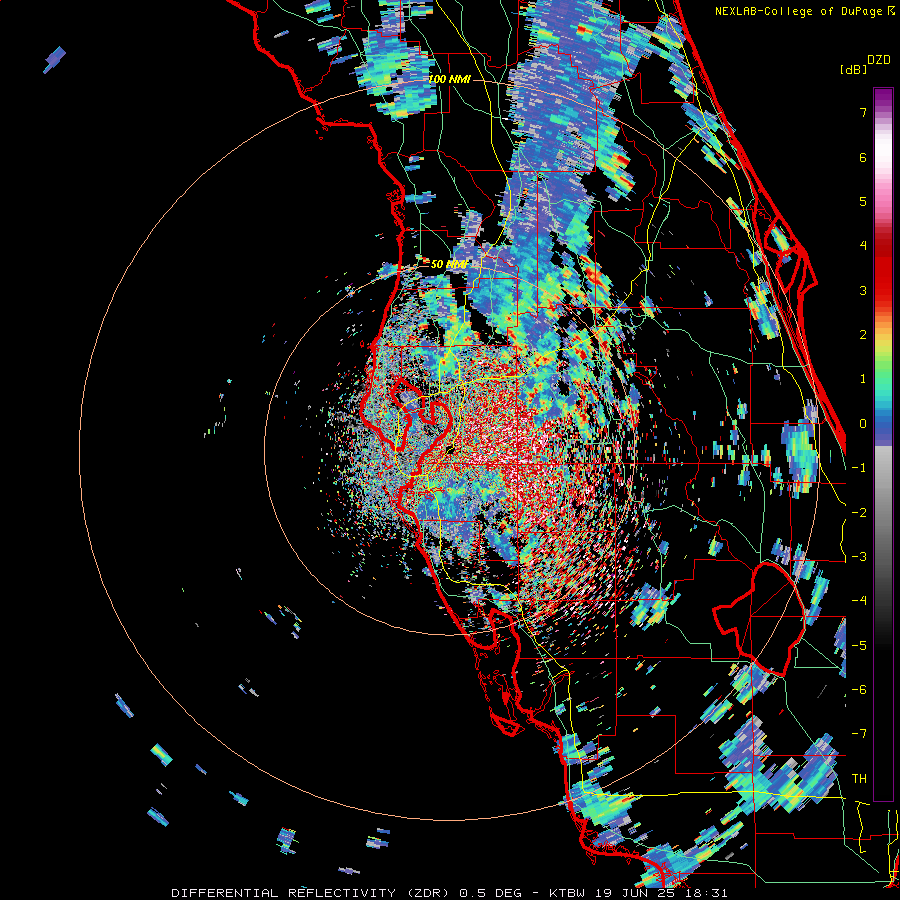Click the color scale value 3
This screenshot has height=900, width=900.
click(863, 290)
